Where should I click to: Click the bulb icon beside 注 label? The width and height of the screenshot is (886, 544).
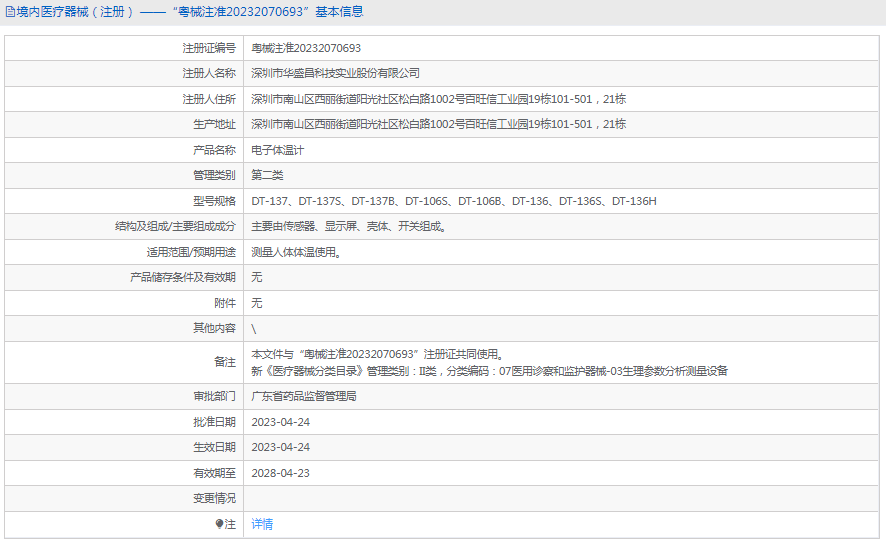click(219, 524)
